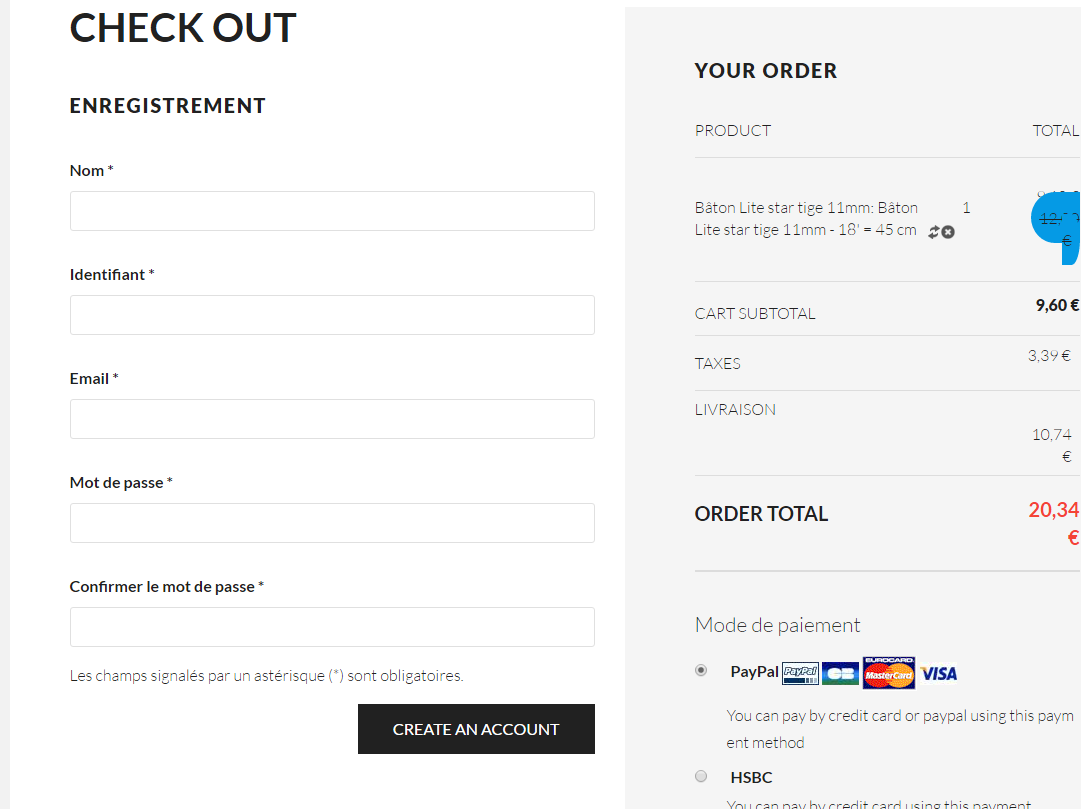Click the VISA card logo
This screenshot has width=1081, height=809.
click(939, 673)
